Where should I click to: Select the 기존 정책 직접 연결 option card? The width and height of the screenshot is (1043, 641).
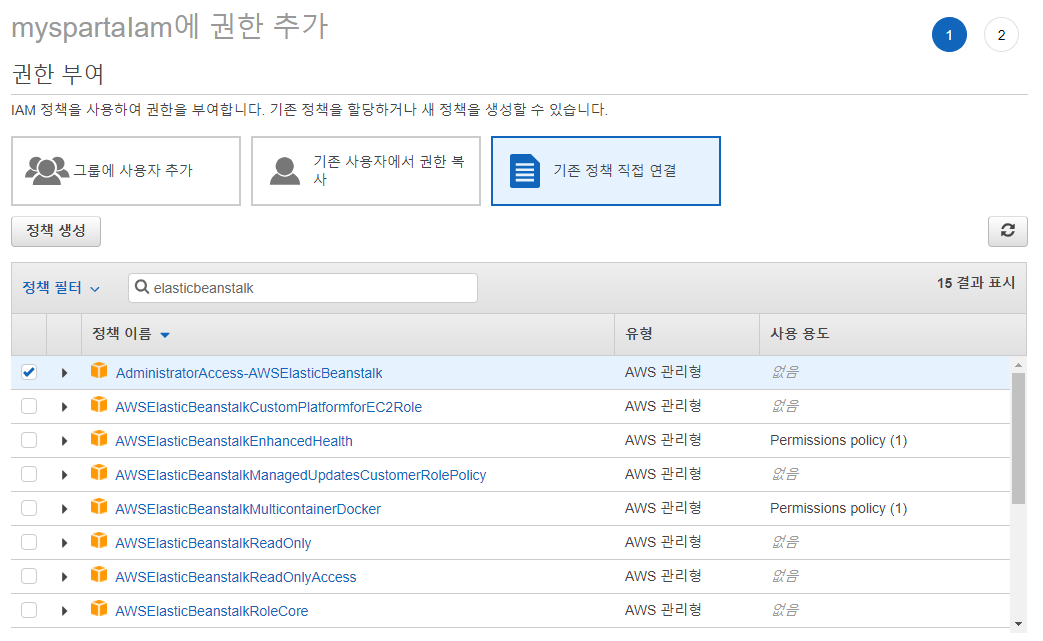coord(606,171)
